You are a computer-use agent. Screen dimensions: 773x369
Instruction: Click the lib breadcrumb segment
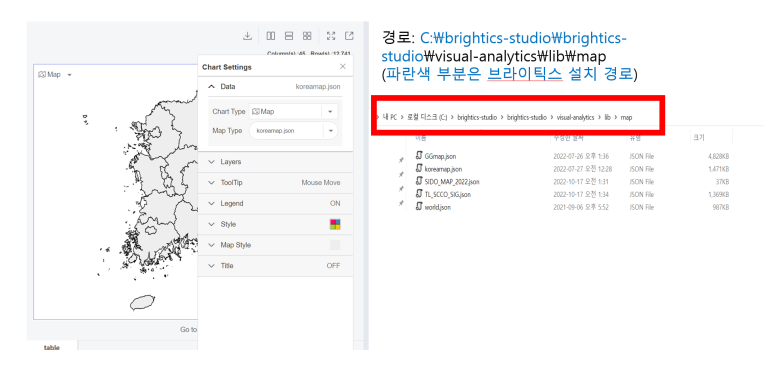[608, 118]
